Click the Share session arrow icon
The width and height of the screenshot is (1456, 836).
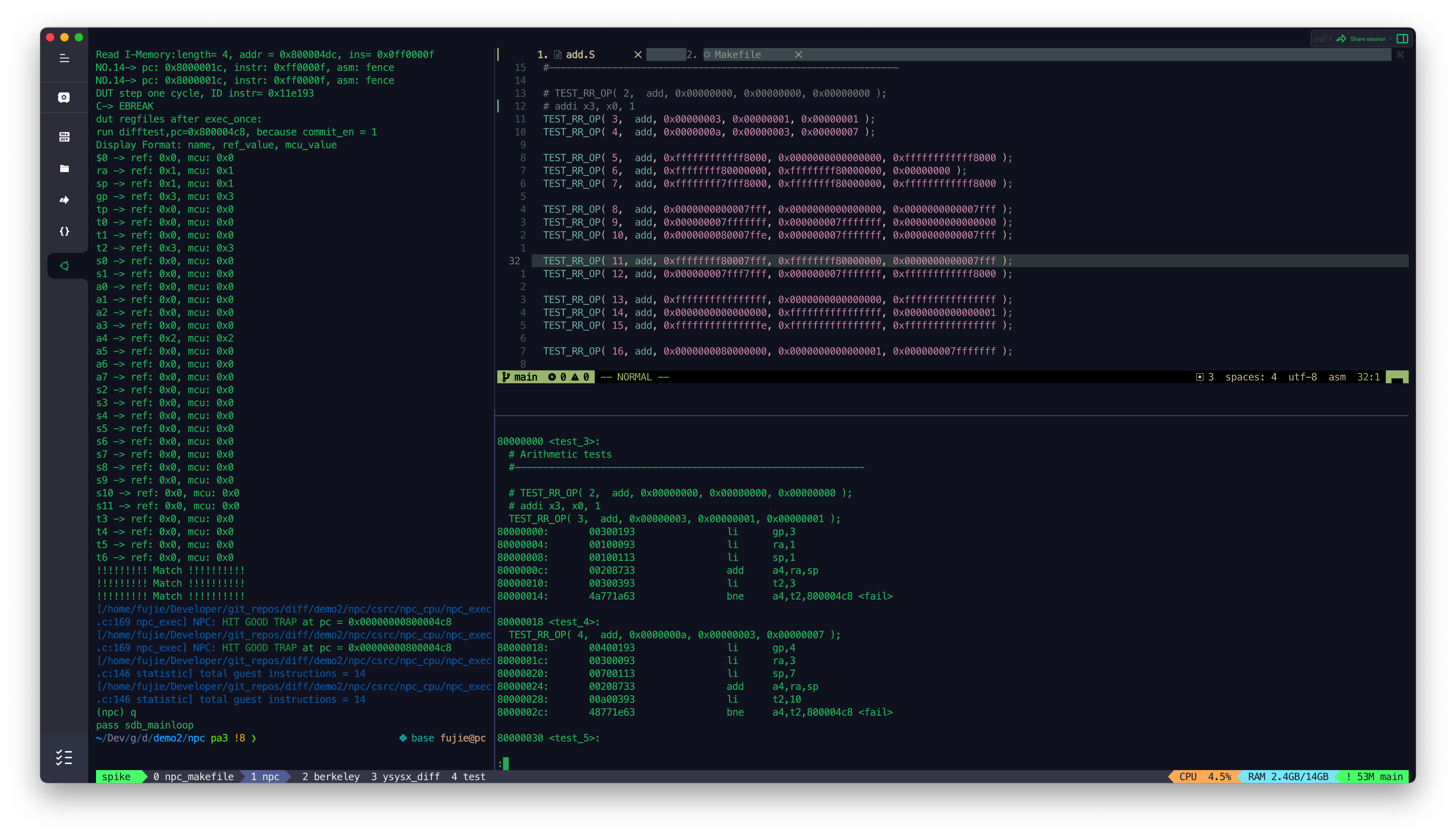tap(1341, 38)
